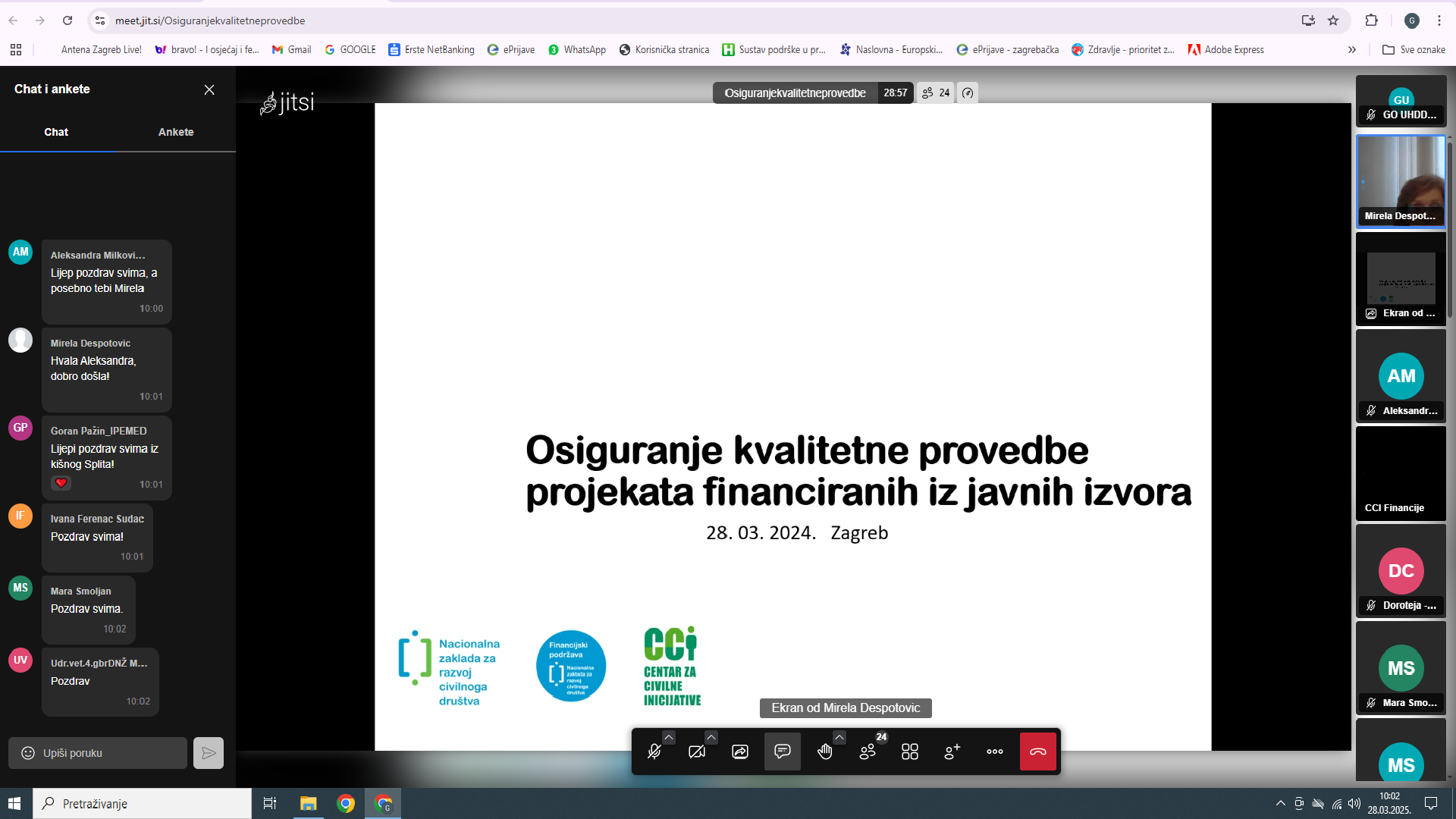Switch to tile view
This screenshot has height=819, width=1456.
(x=910, y=752)
